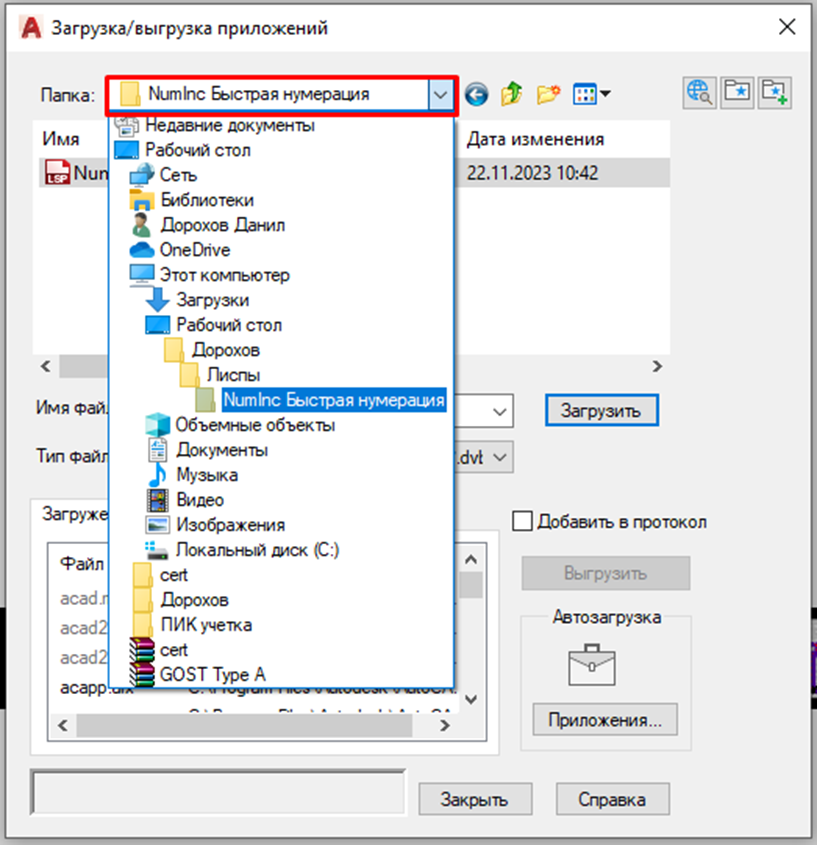
Task: Select Дорохов folder under Рабочий стол
Action: pos(226,350)
